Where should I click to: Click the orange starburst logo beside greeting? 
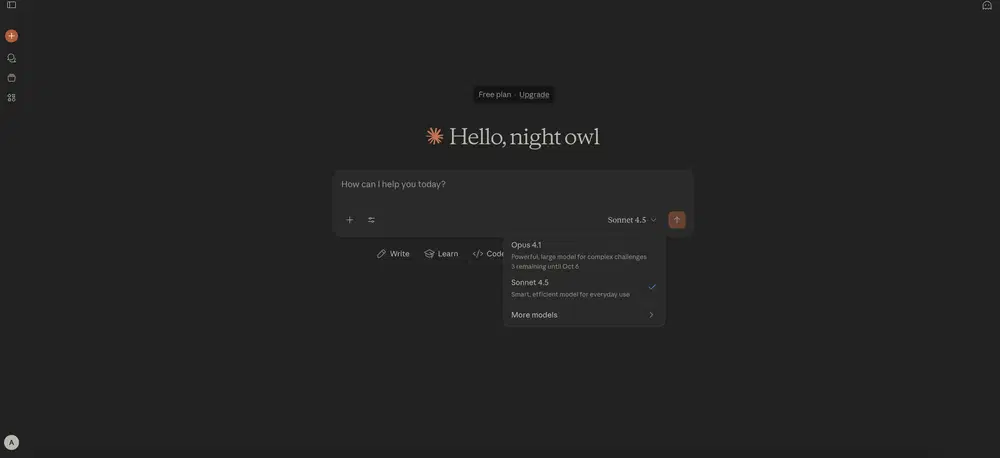point(434,136)
